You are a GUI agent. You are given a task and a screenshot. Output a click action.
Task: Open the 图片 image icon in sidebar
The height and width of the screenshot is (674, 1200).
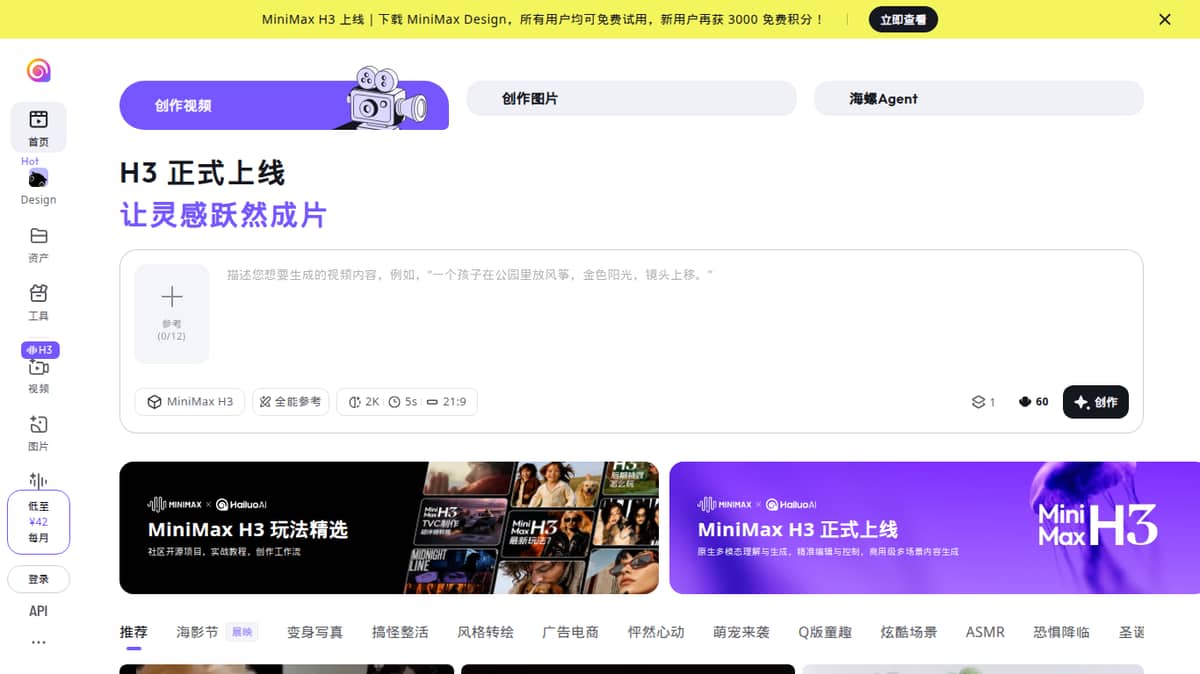38,424
